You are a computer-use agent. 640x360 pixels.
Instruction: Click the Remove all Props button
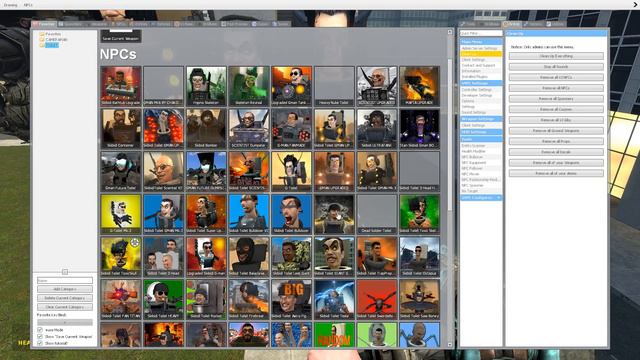pos(556,141)
